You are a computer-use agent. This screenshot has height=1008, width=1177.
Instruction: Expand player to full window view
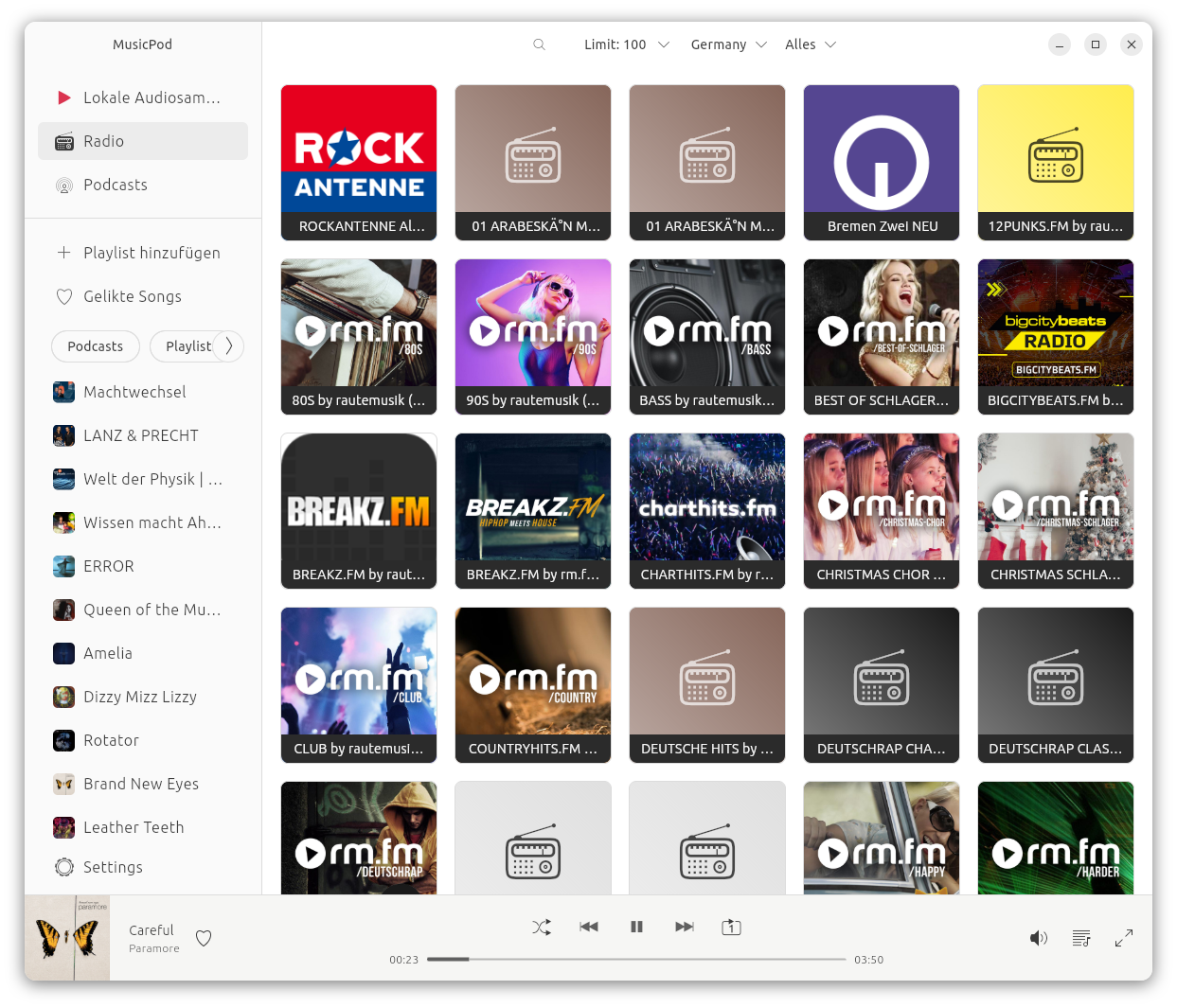click(x=1124, y=938)
